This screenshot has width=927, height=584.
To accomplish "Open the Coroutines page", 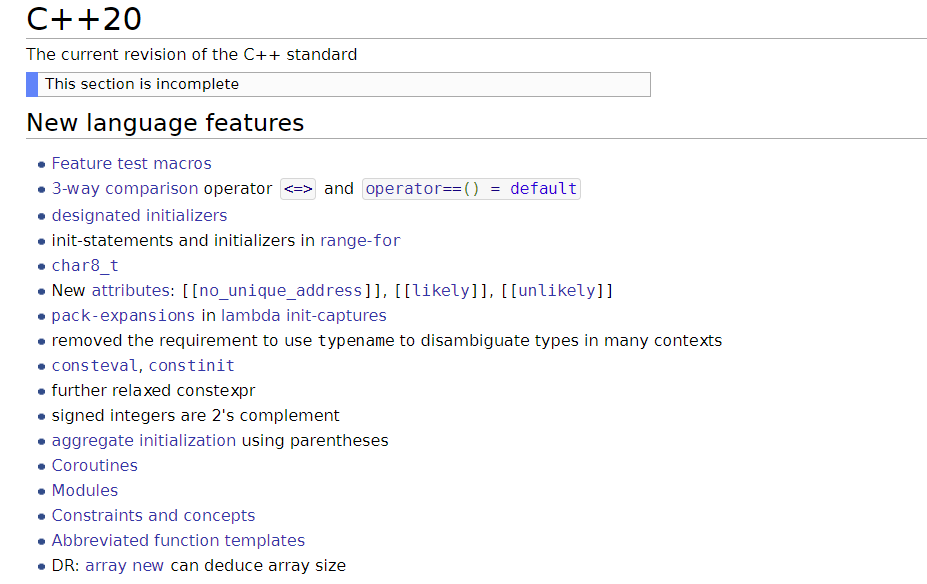I will 95,466.
